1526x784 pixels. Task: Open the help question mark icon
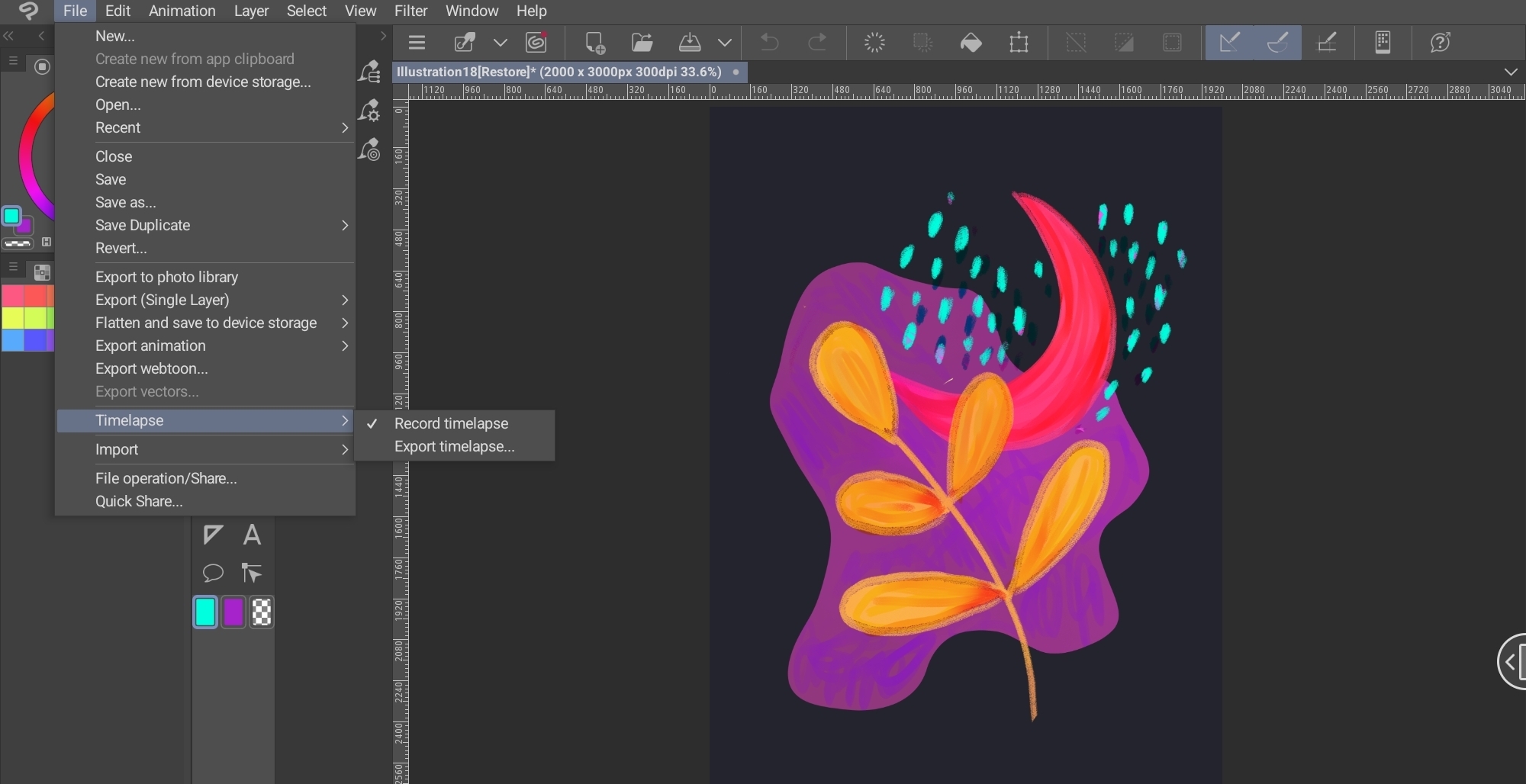(x=1440, y=43)
